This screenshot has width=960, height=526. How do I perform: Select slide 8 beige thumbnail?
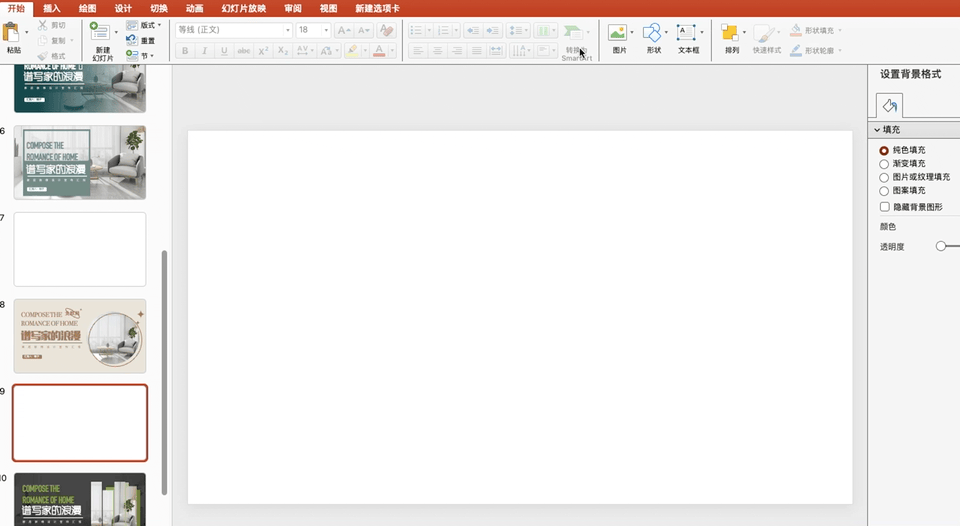(x=80, y=336)
